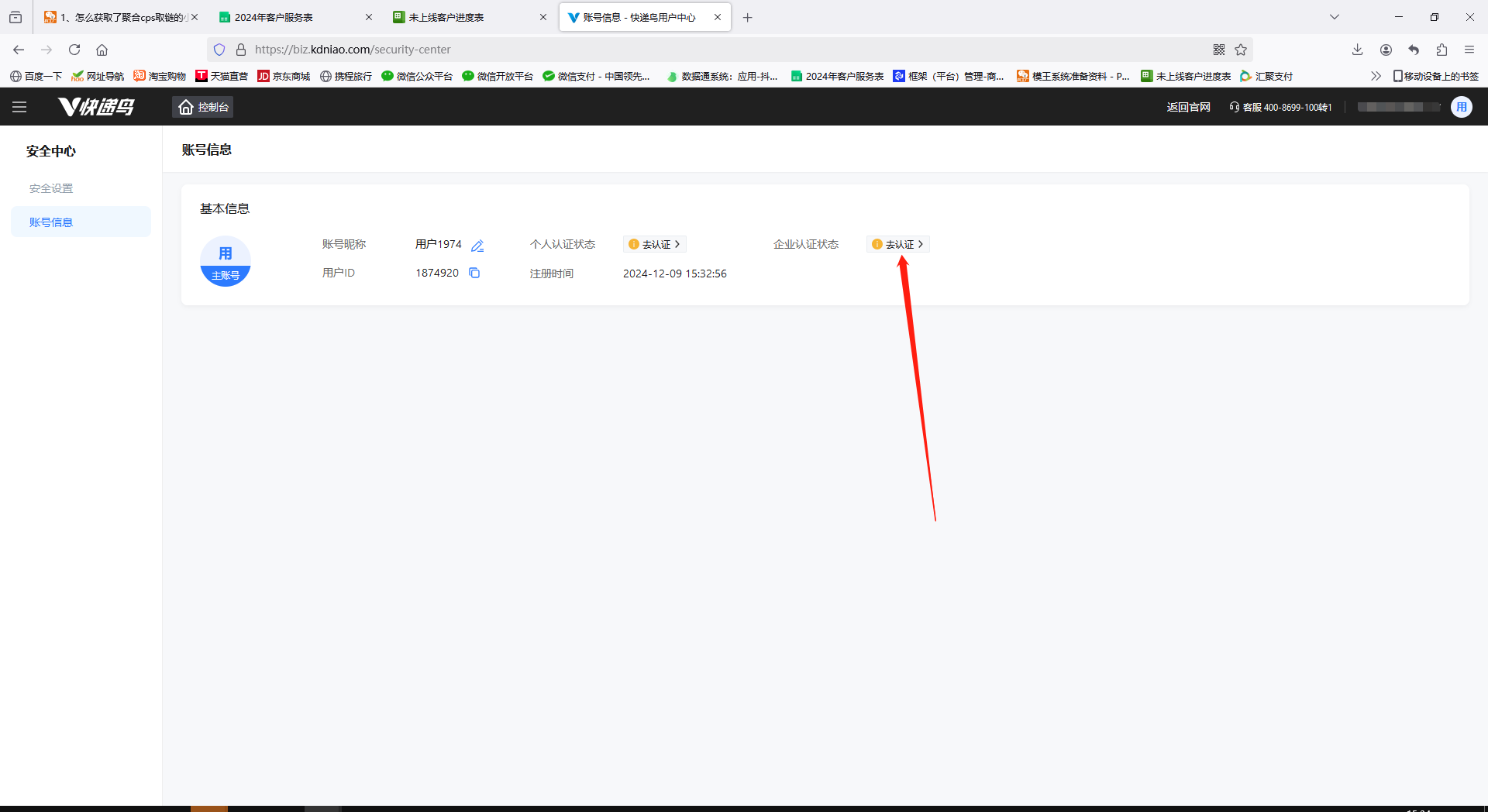Click the QR code icon in the address bar
This screenshot has height=812, width=1488.
[x=1218, y=50]
